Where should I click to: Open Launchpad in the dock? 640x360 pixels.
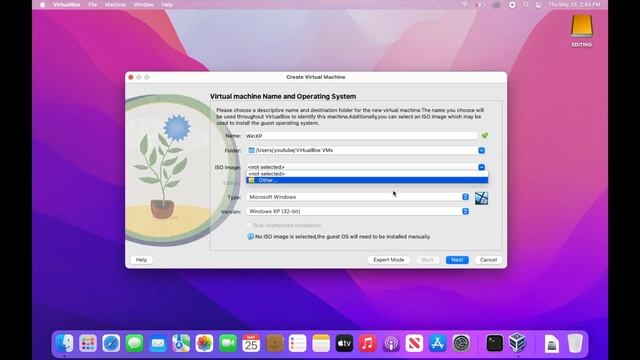(x=88, y=343)
